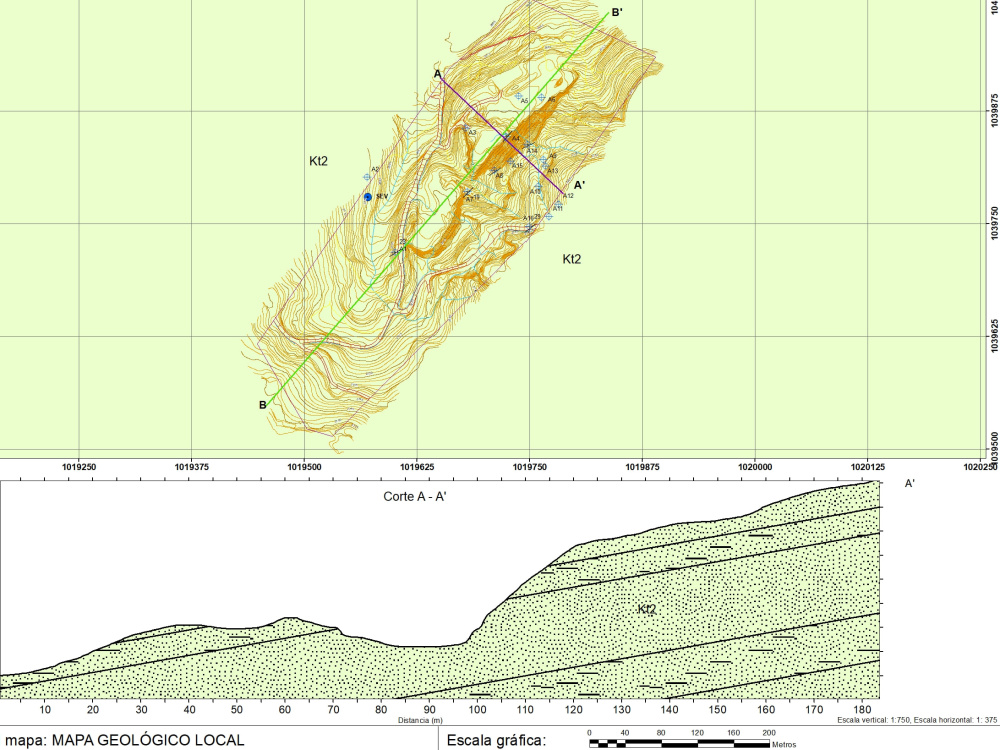Click distance tick label 140
Viewport: 1000px width, 750px height.
pos(670,709)
